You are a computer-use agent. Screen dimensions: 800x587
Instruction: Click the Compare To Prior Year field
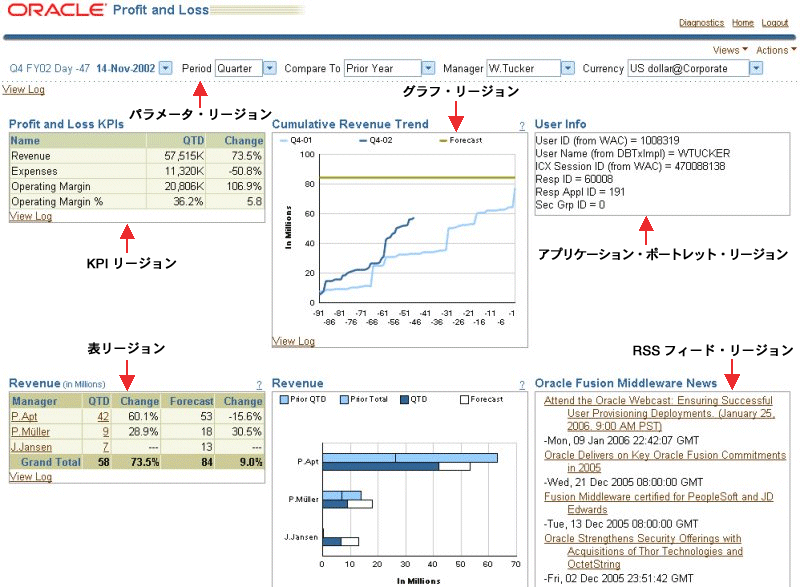[383, 68]
